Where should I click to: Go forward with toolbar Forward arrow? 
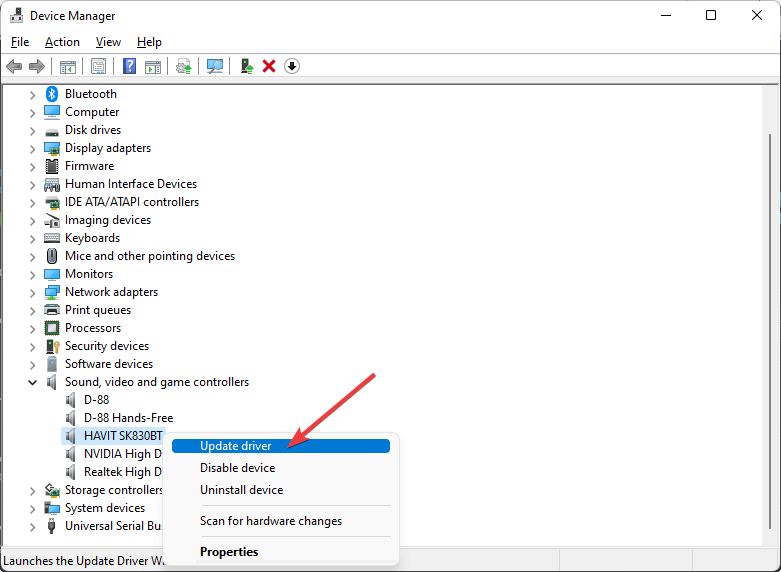(x=37, y=66)
